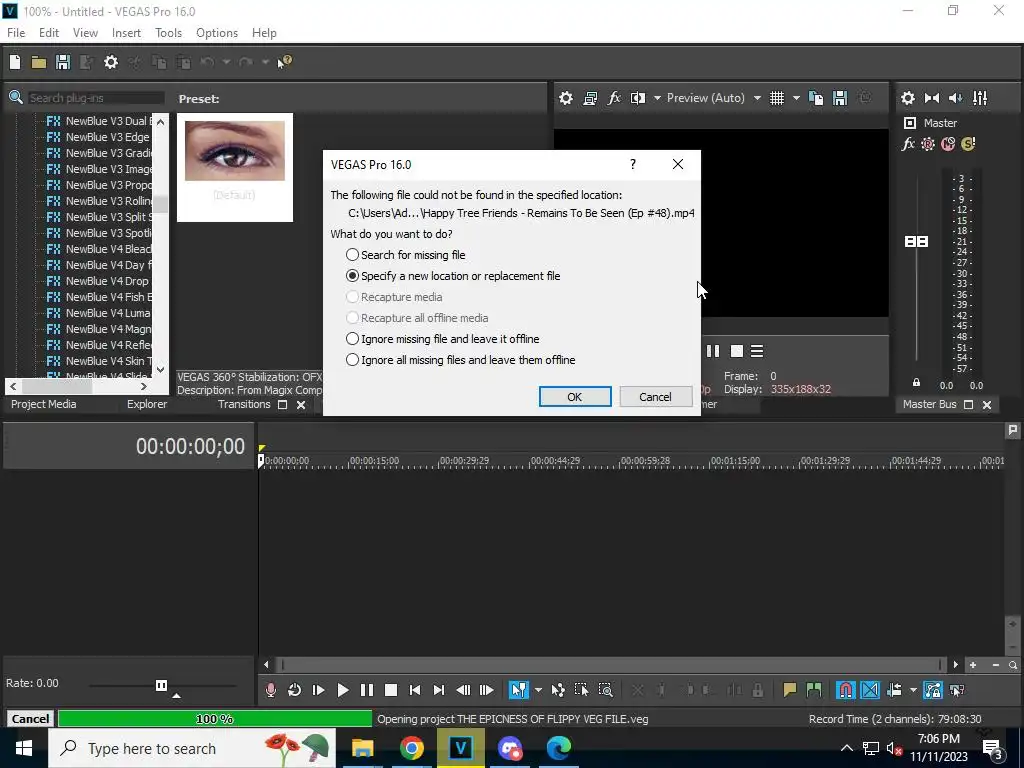Viewport: 1024px width, 768px height.
Task: Click the Save icon in main toolbar
Action: coord(63,62)
